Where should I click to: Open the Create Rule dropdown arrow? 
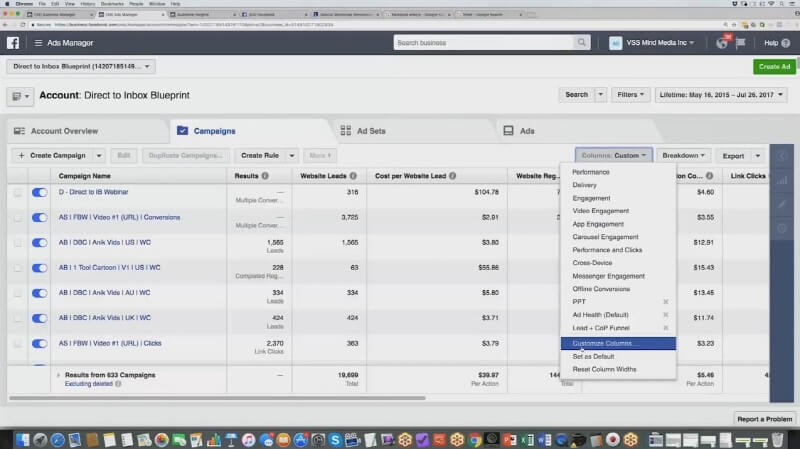[292, 156]
